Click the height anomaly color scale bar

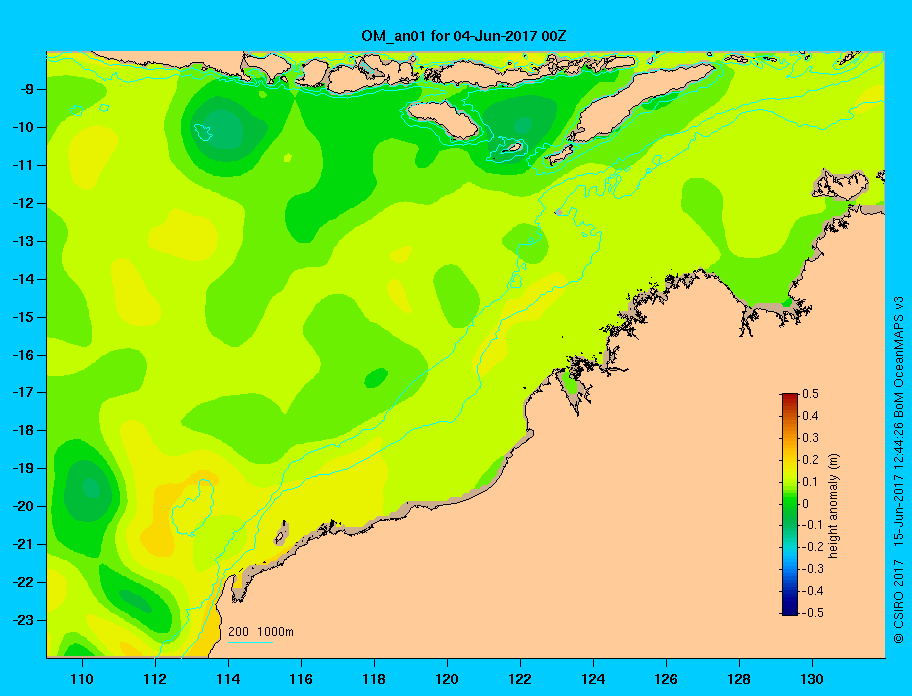[x=790, y=504]
